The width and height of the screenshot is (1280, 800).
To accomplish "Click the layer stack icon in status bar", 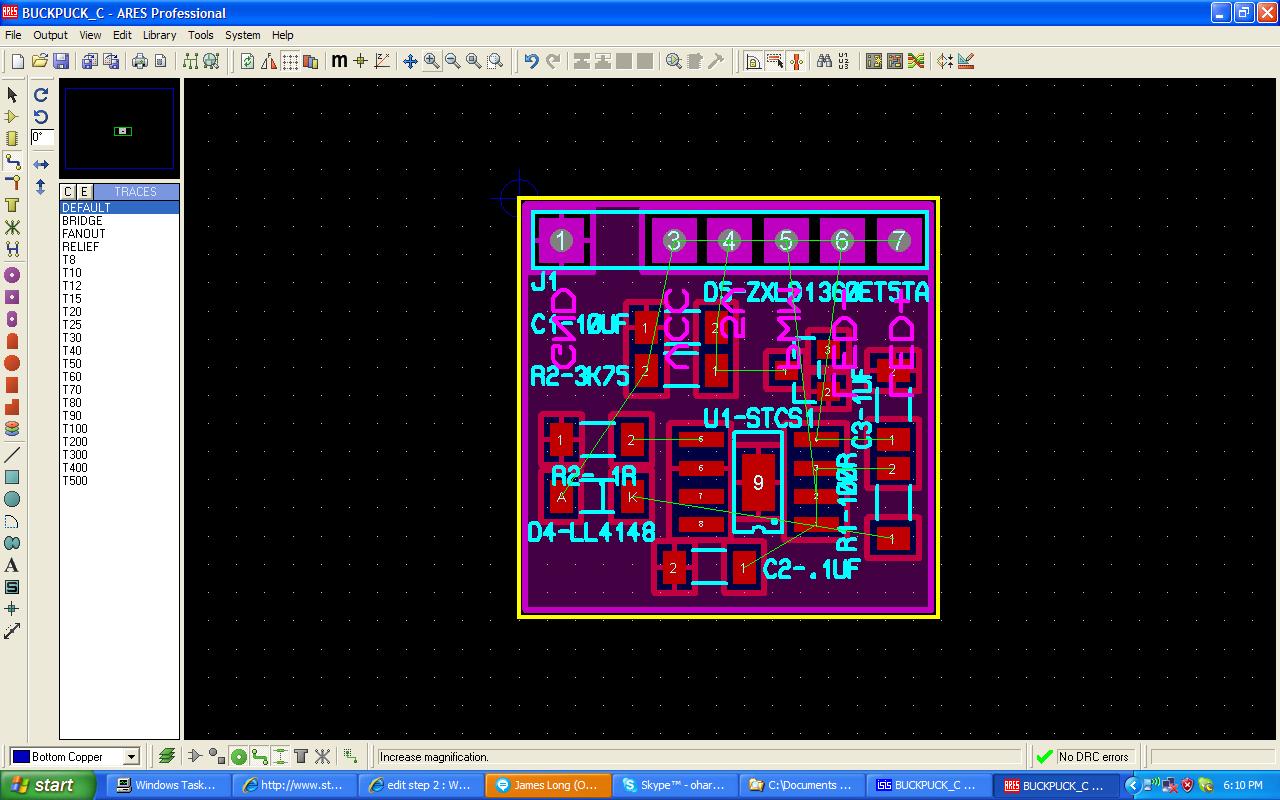I will pyautogui.click(x=166, y=757).
